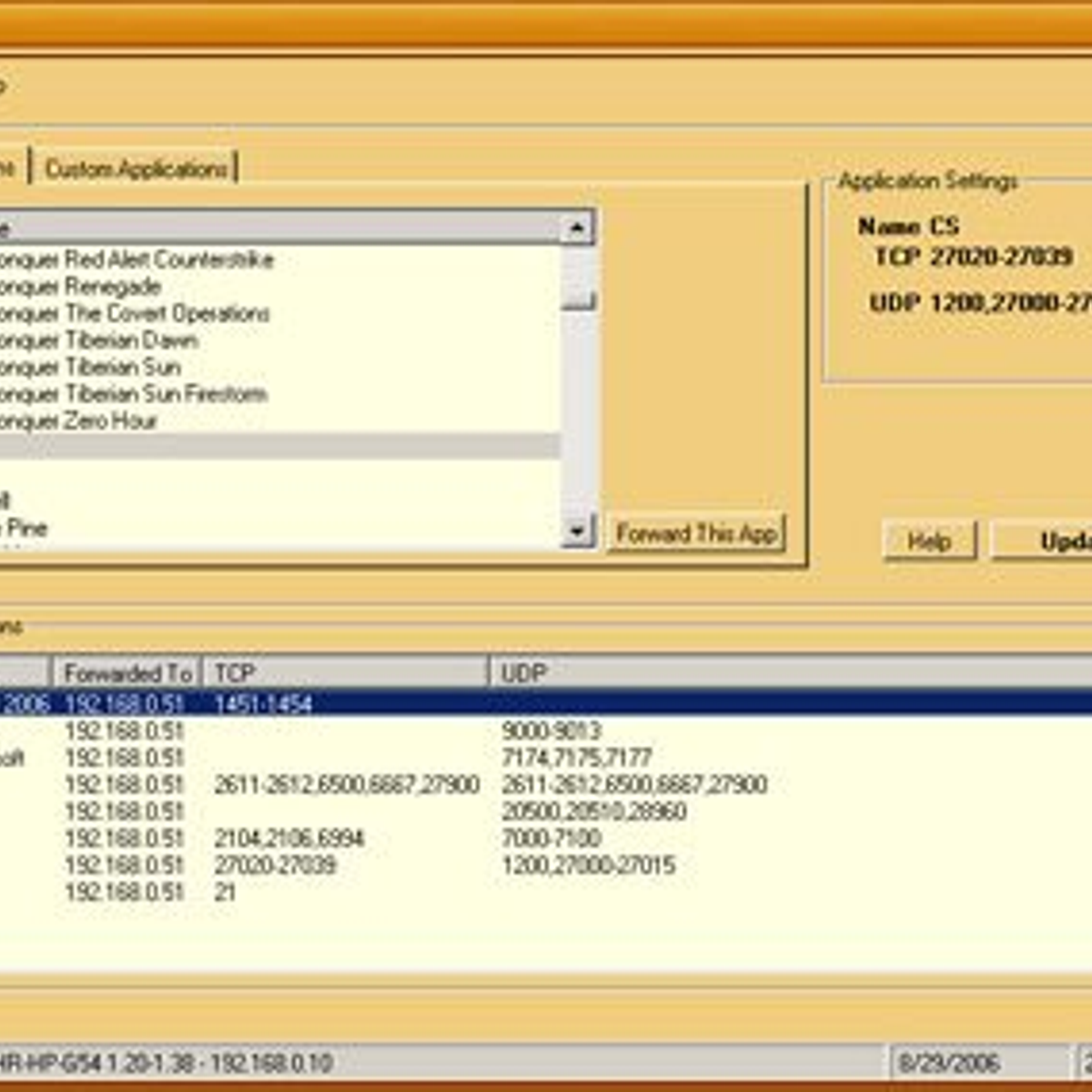1092x1092 pixels.
Task: Select Conquer Tiberian Sun entry
Action: tap(91, 368)
